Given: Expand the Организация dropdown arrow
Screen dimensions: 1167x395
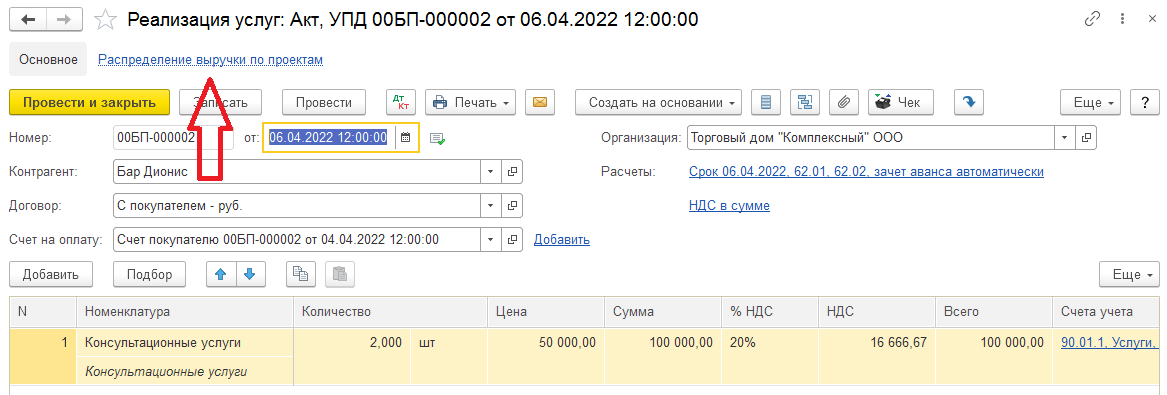Looking at the screenshot, I should click(1064, 138).
